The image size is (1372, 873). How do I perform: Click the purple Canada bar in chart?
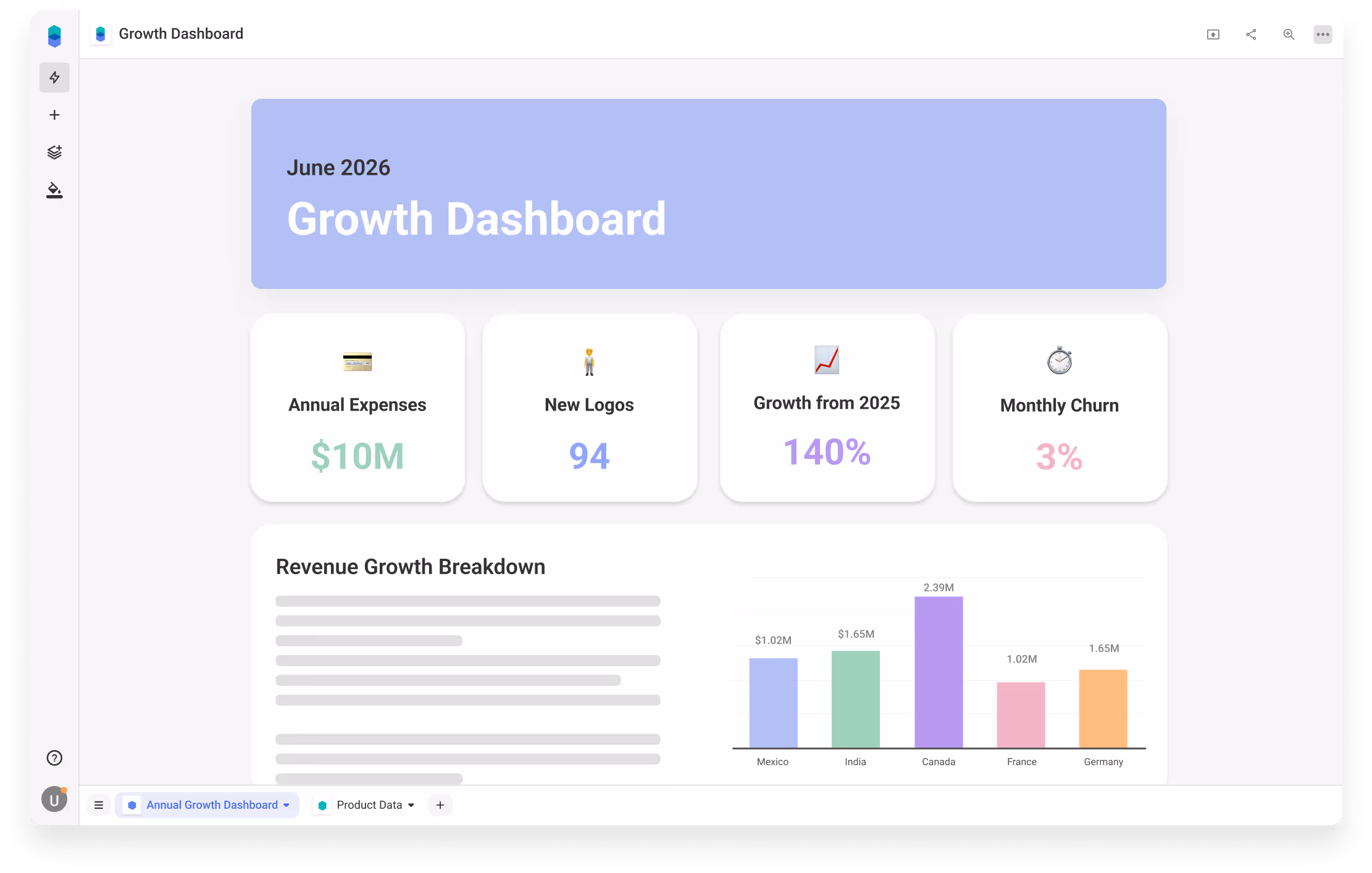(938, 672)
